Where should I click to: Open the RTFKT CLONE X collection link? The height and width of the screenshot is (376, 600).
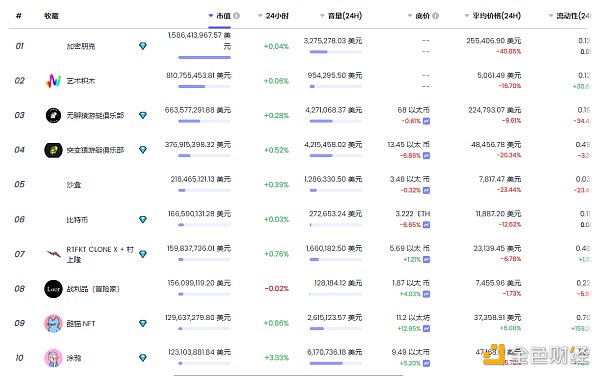coord(99,254)
